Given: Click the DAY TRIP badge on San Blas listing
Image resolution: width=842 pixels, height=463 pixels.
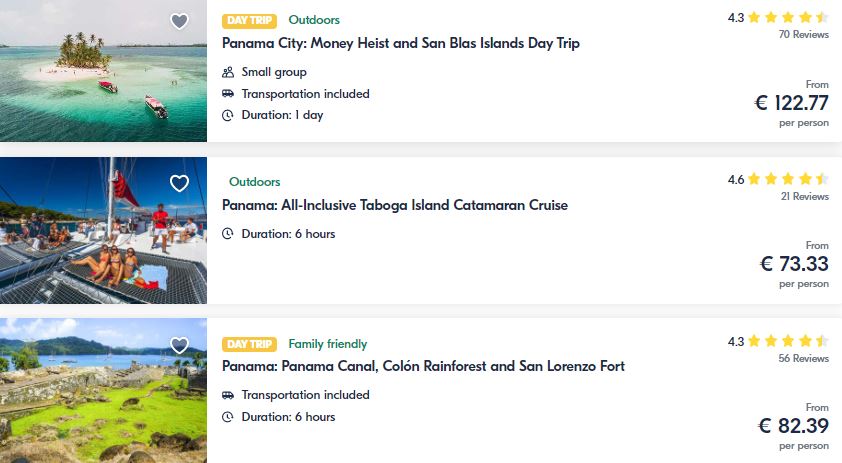Looking at the screenshot, I should point(249,20).
